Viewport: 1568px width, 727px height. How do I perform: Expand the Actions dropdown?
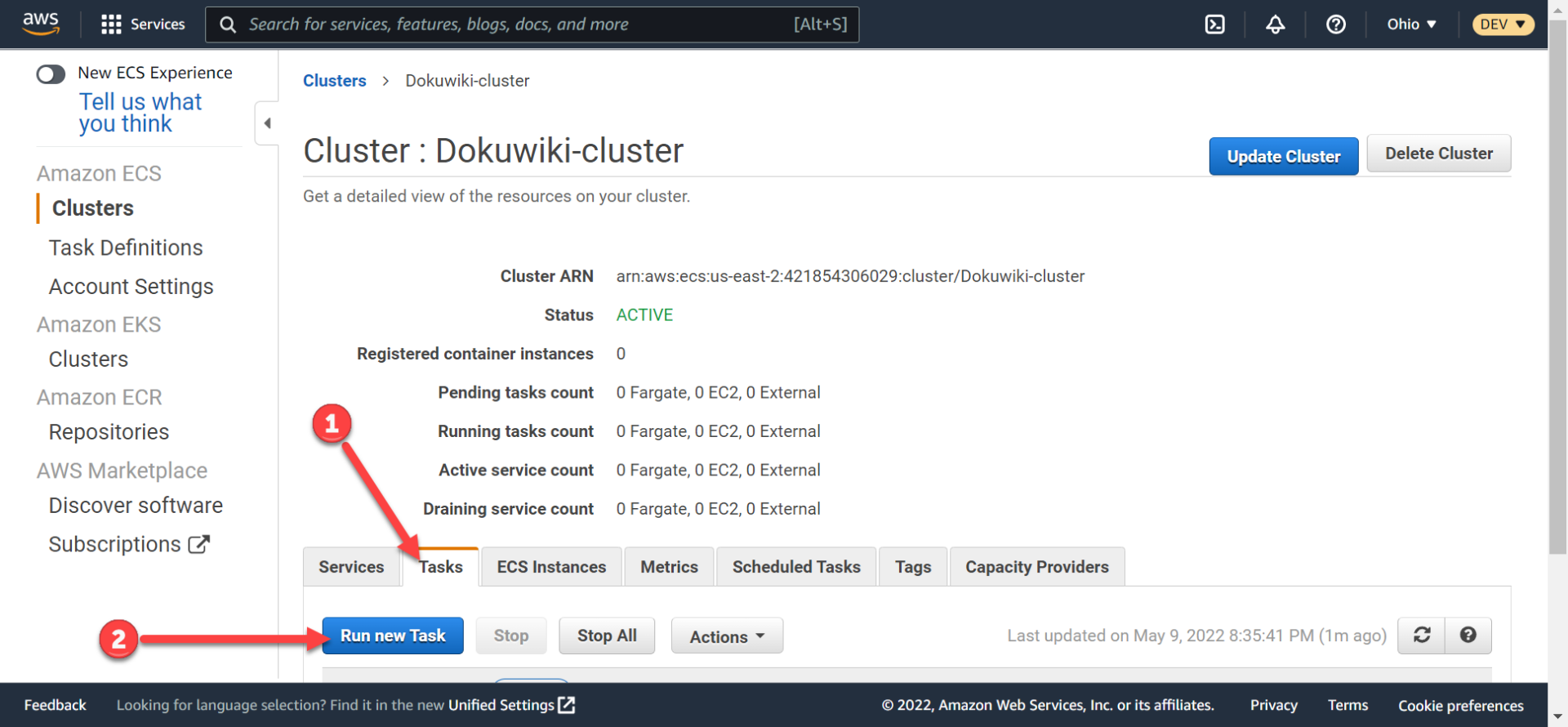[727, 636]
